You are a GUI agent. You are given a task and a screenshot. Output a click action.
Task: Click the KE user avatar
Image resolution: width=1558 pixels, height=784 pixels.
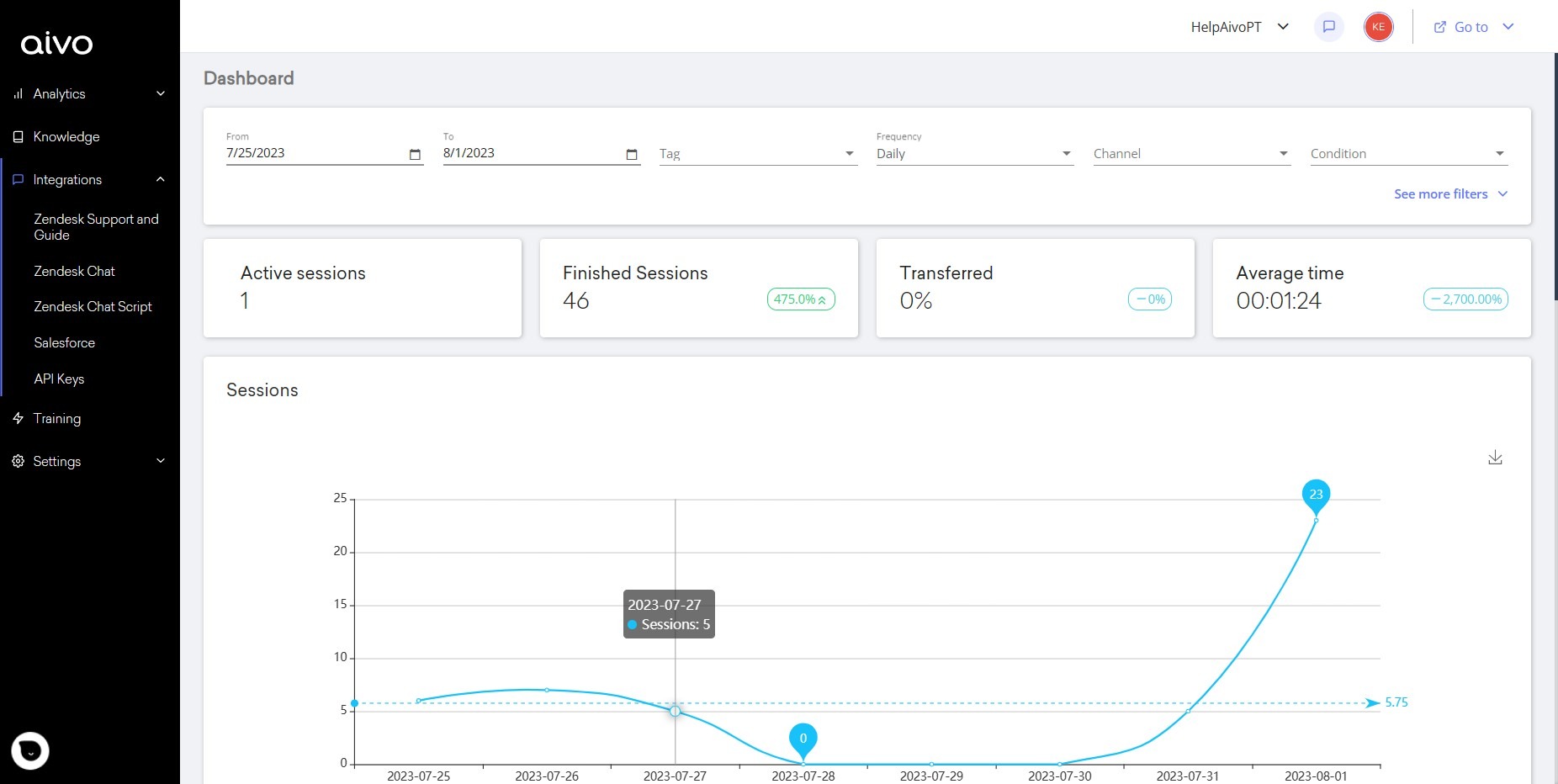(x=1378, y=27)
